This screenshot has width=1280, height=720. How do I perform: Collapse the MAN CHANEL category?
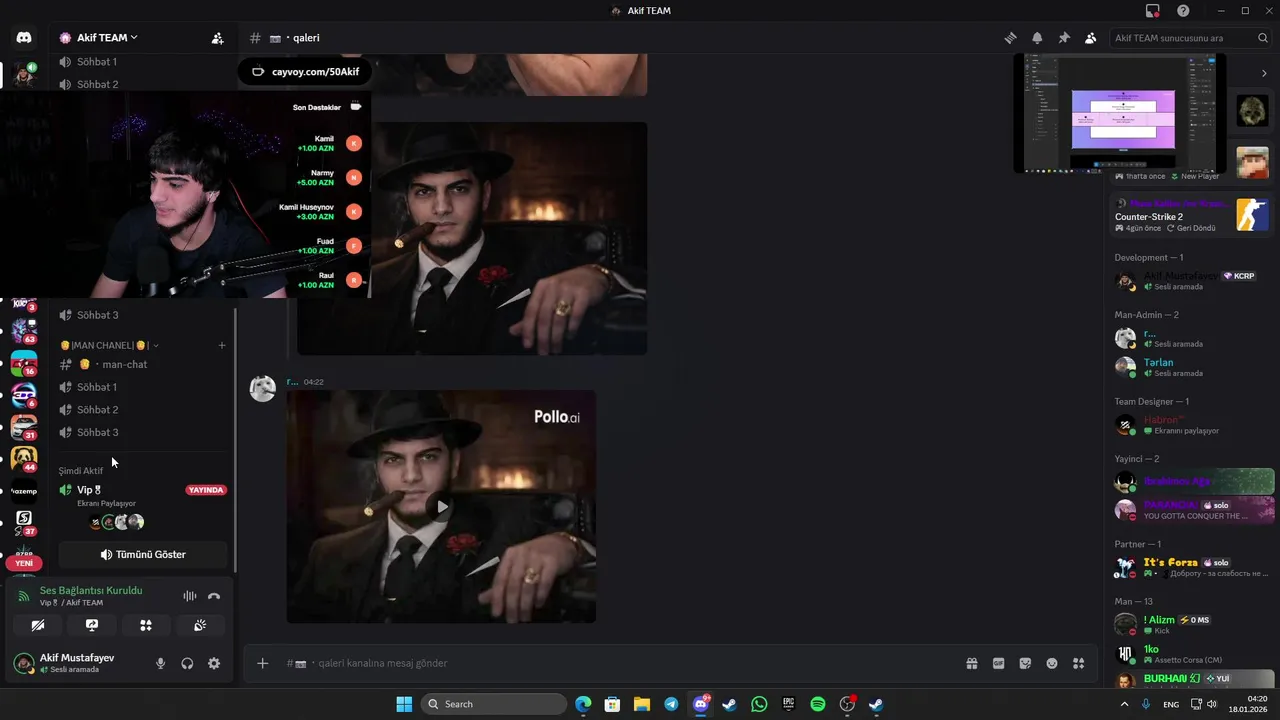pos(108,345)
